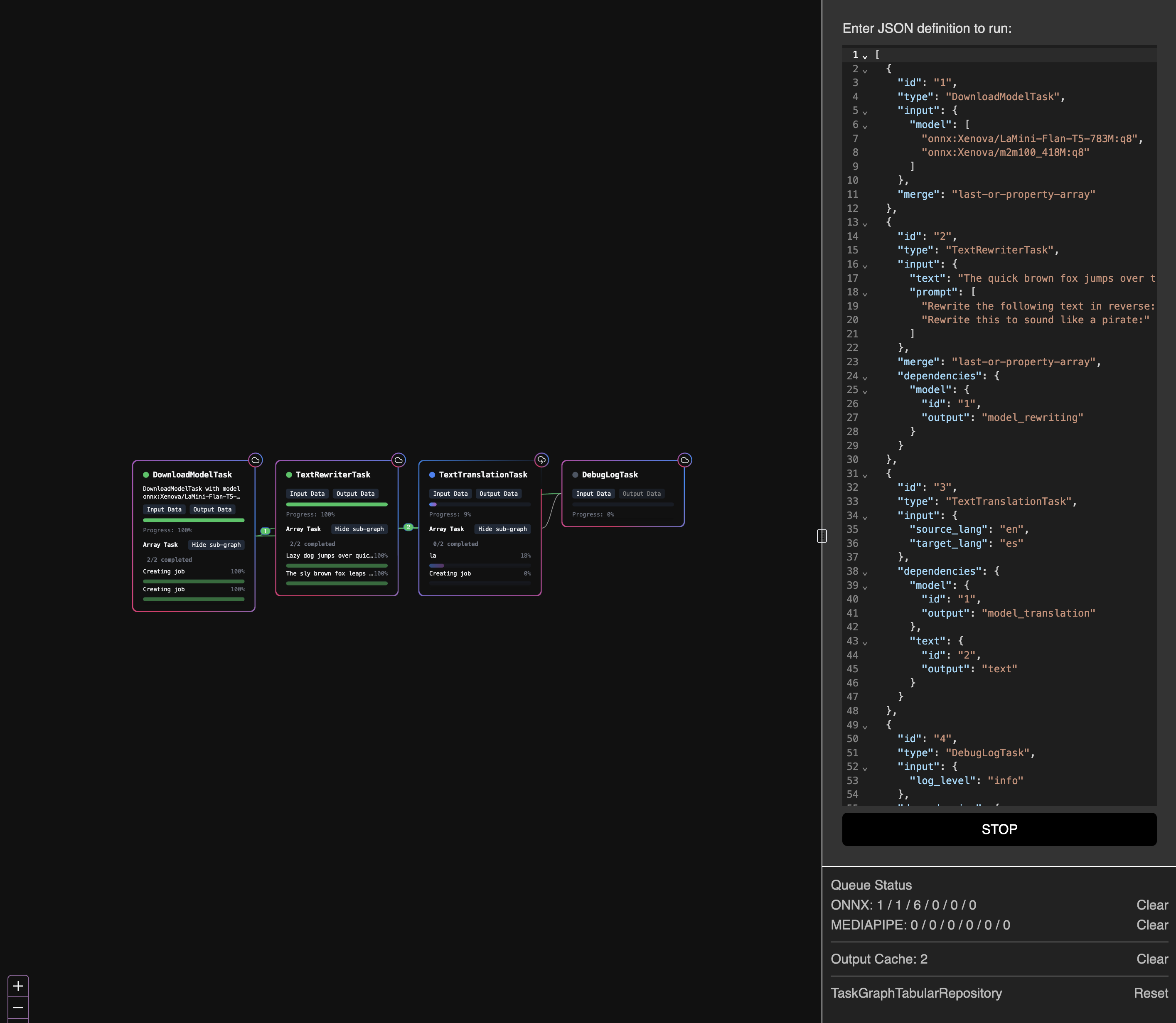Click the "model_translation" value in JSON
This screenshot has height=1023, width=1176.
(x=1038, y=614)
